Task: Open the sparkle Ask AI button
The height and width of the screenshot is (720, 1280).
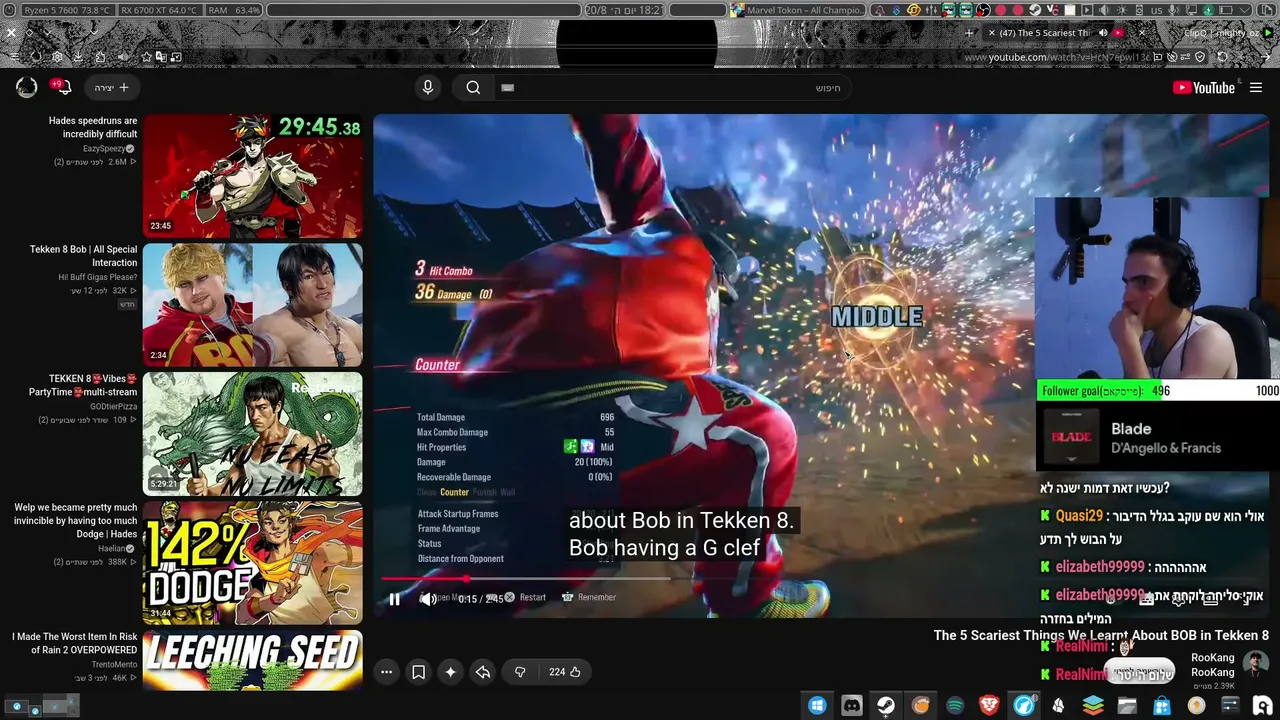Action: pyautogui.click(x=450, y=672)
